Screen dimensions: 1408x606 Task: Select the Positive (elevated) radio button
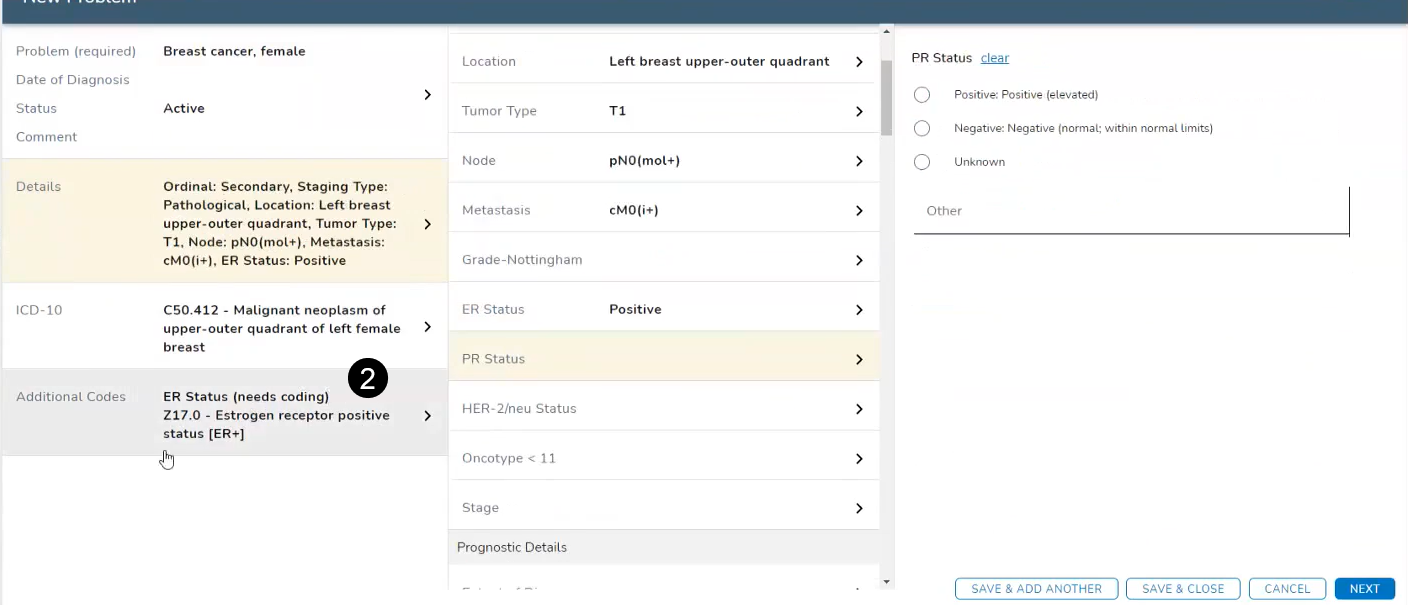pos(922,95)
